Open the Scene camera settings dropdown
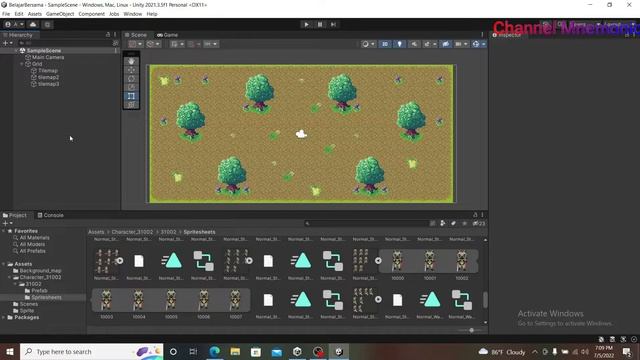The image size is (640, 360). coord(461,44)
